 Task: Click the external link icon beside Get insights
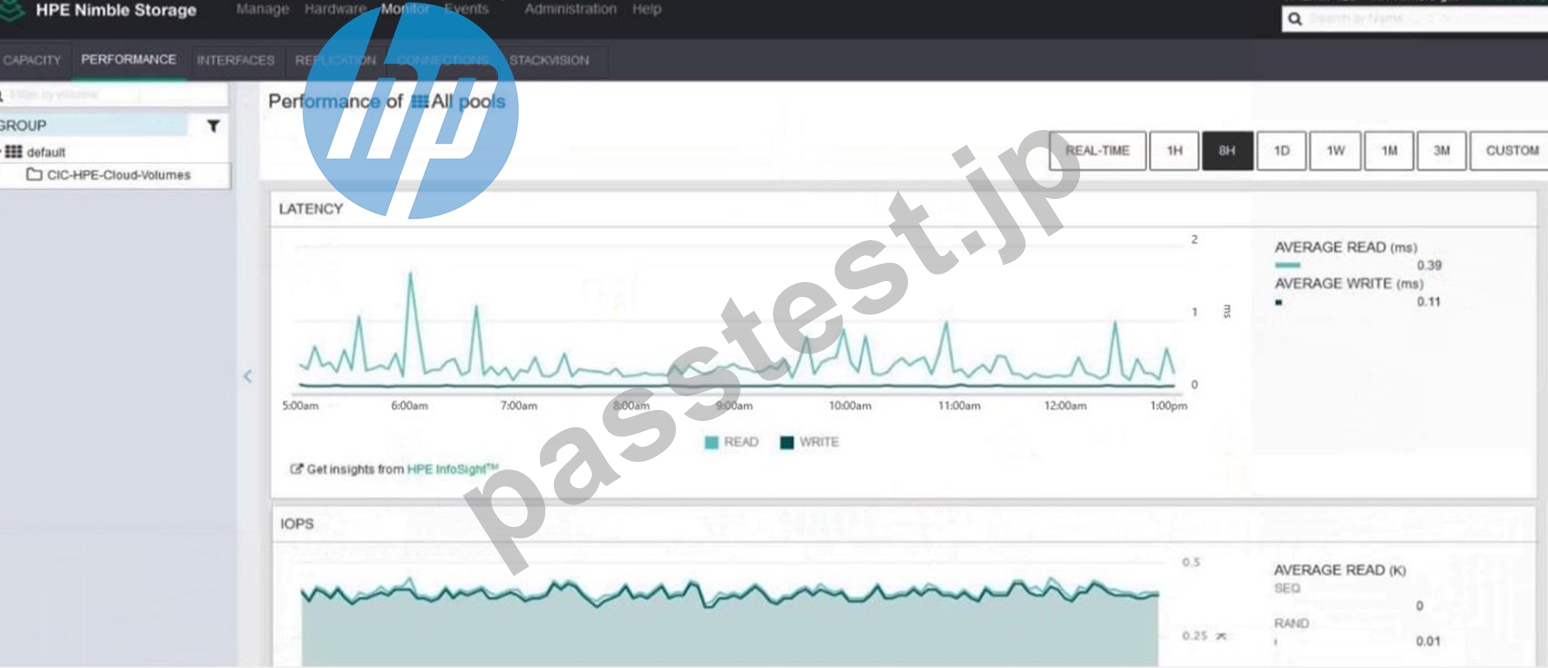point(296,468)
